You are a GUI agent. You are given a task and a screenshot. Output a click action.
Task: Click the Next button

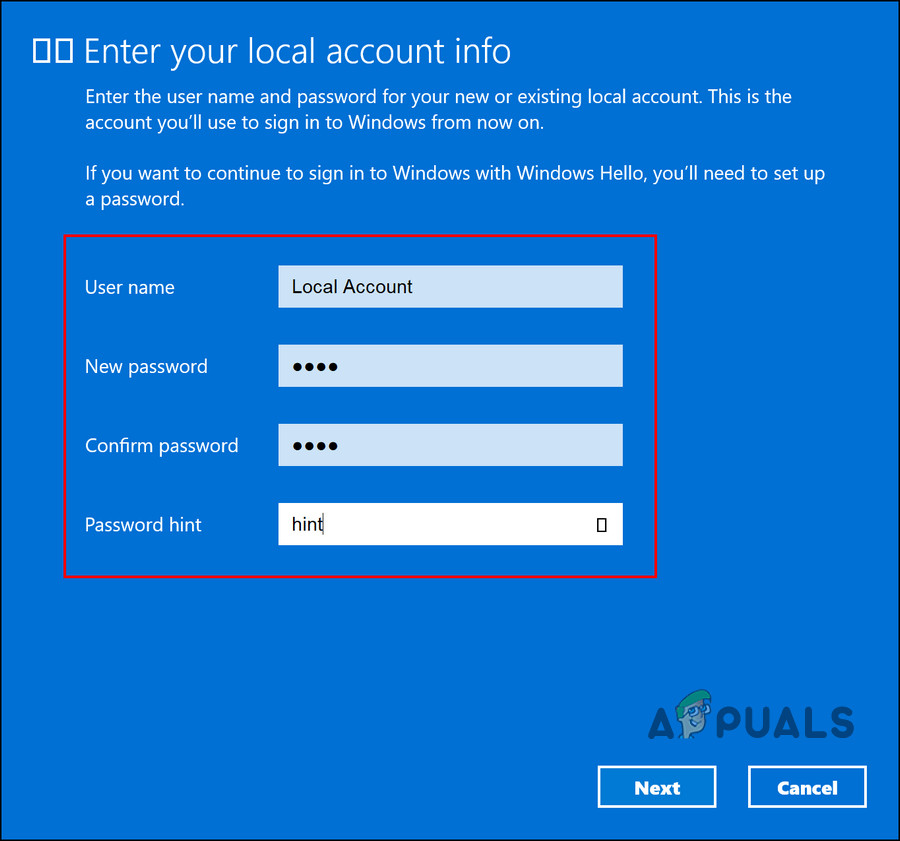point(657,787)
